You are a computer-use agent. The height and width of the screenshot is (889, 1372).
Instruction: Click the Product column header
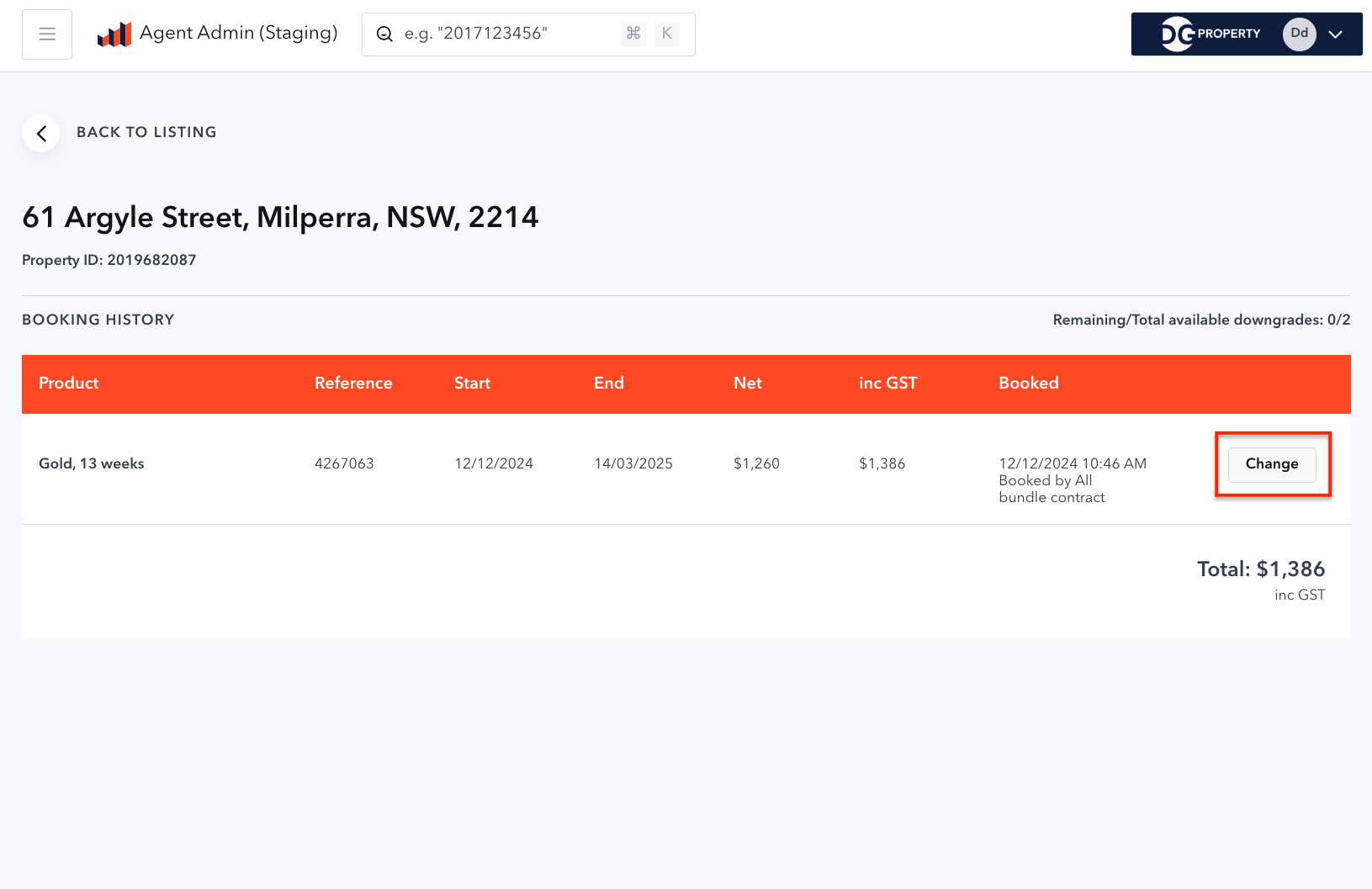pyautogui.click(x=69, y=384)
